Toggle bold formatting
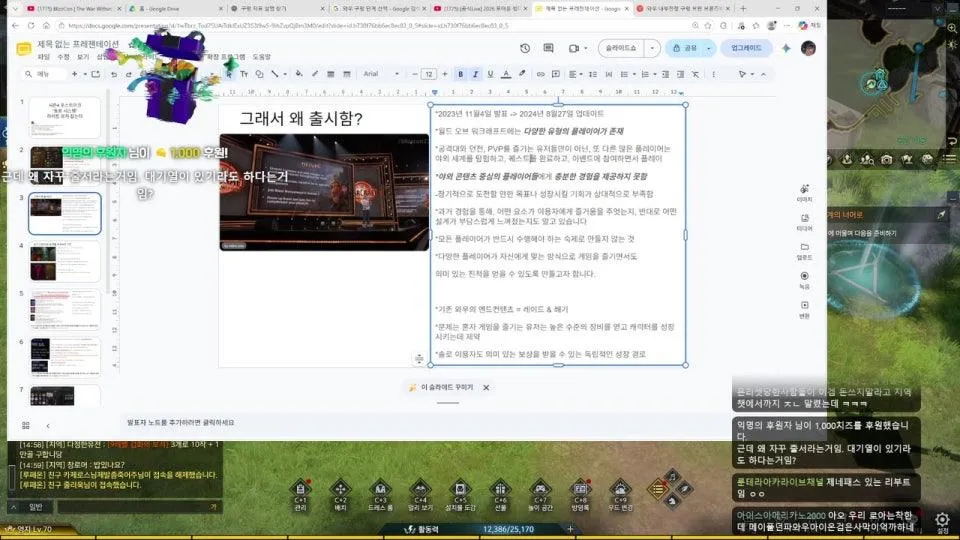 [460, 74]
